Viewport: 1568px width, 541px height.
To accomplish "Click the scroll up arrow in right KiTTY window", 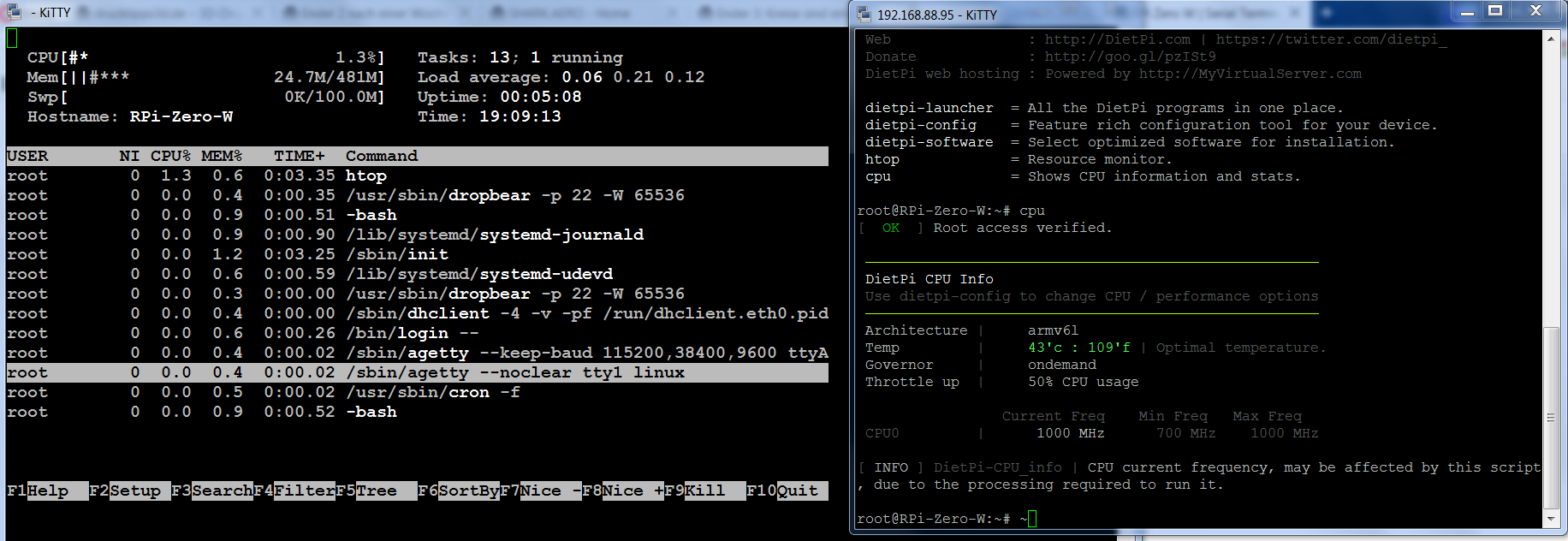I will click(x=1550, y=39).
